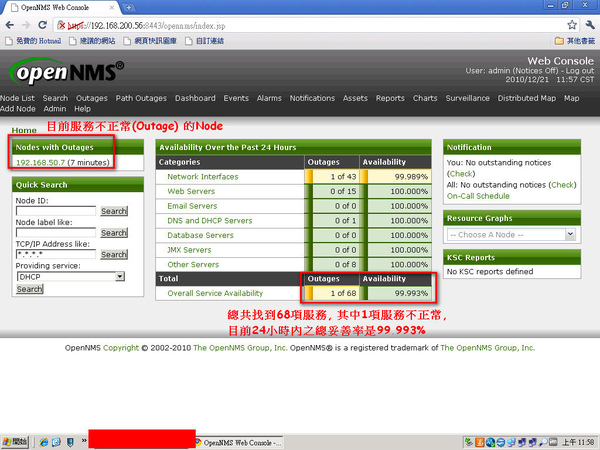Open Node List menu
This screenshot has width=600, height=450.
[17, 98]
